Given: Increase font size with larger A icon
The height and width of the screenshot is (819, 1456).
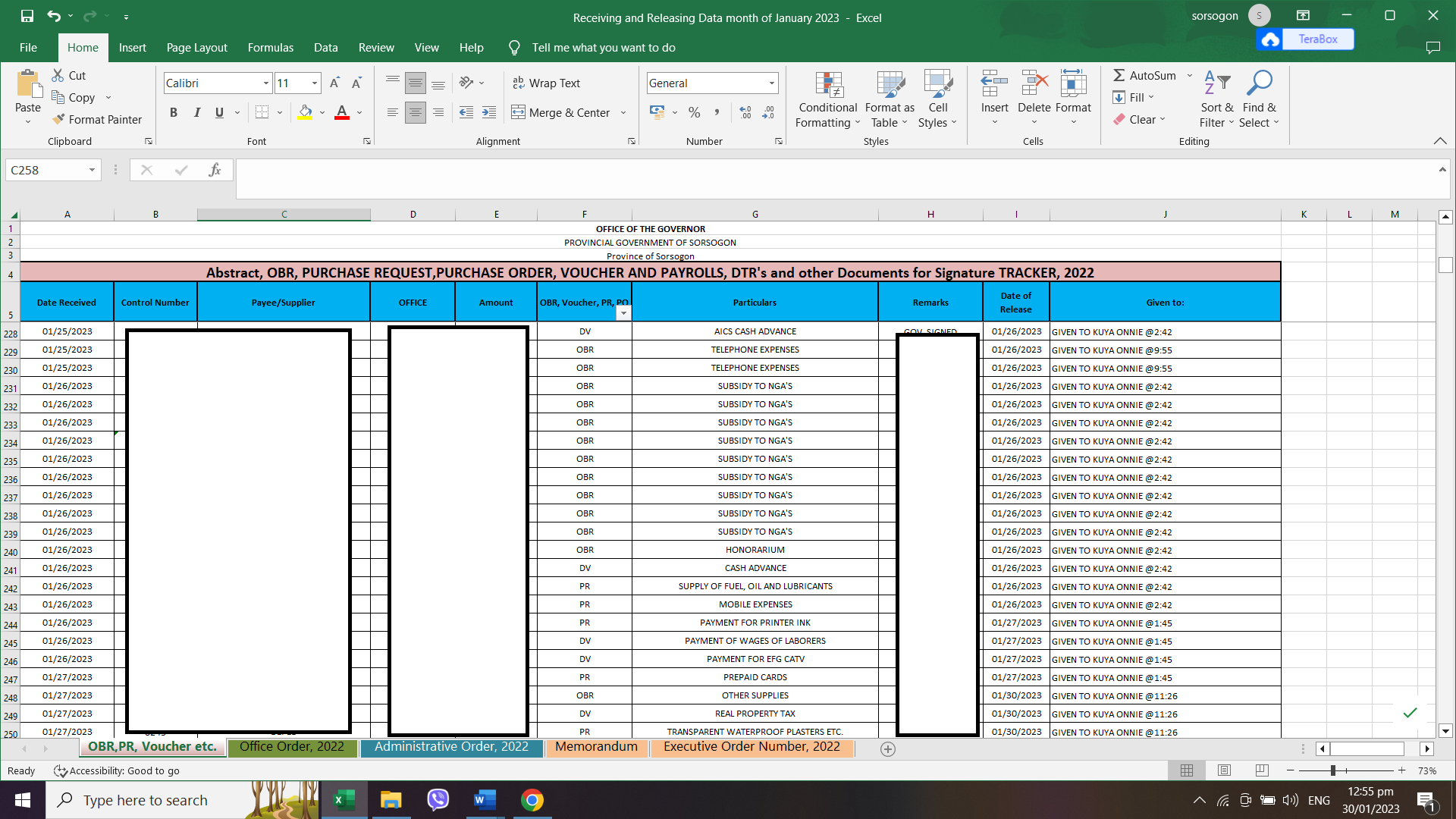Looking at the screenshot, I should click(x=334, y=83).
